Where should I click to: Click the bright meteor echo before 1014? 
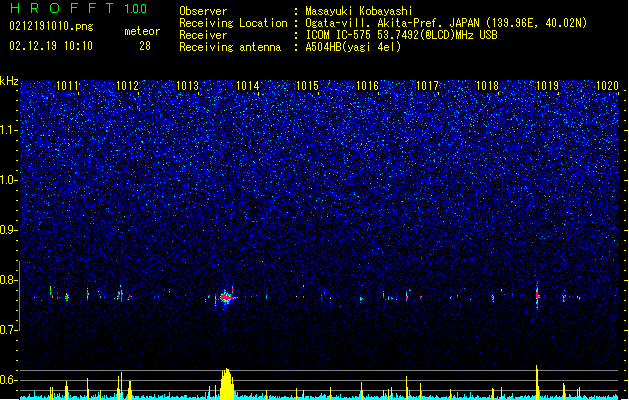(x=226, y=297)
